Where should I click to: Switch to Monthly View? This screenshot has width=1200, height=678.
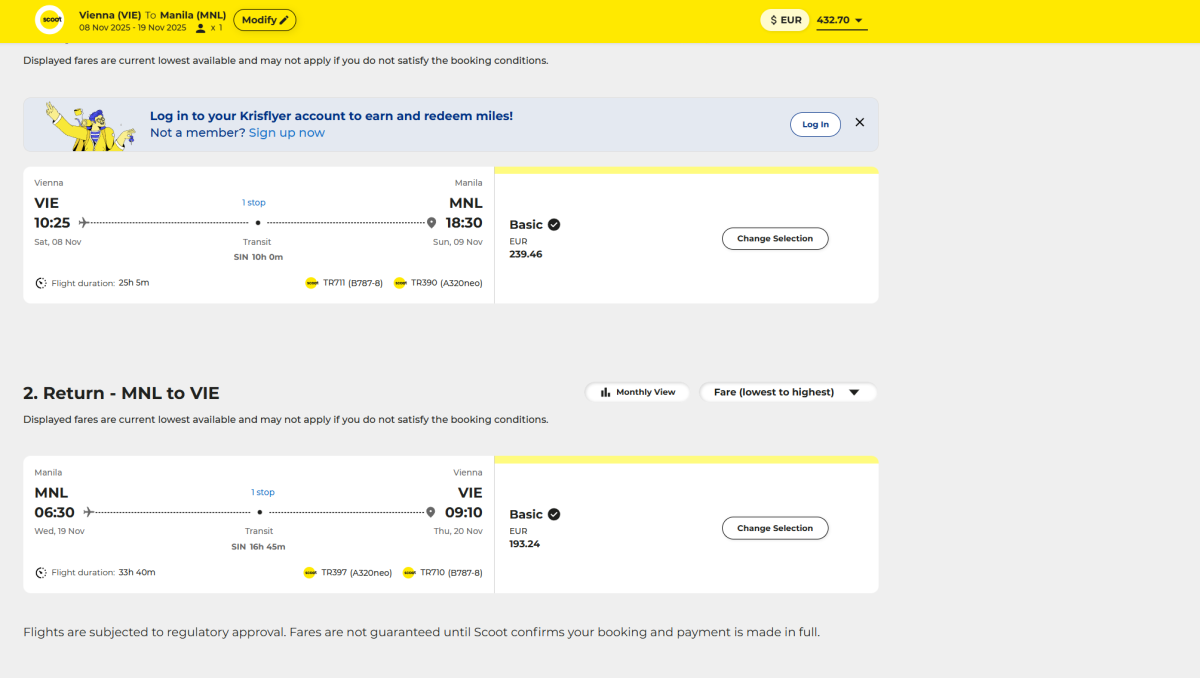(638, 392)
